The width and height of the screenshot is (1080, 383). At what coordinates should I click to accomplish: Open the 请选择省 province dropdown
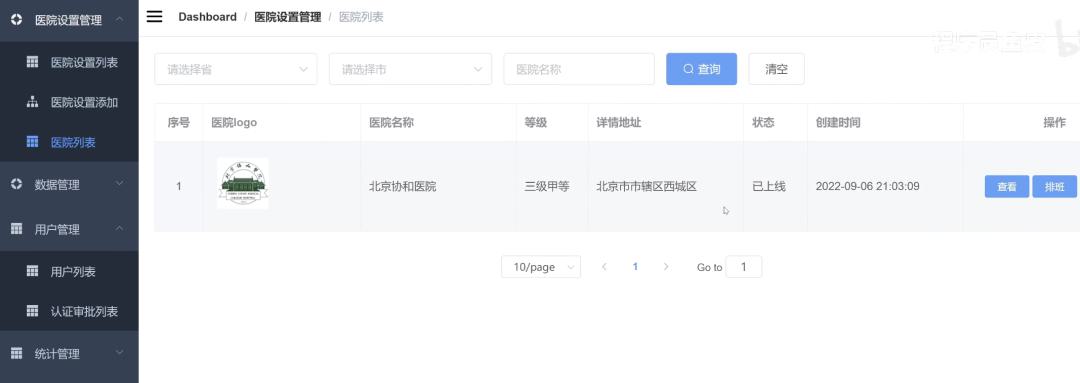(236, 69)
